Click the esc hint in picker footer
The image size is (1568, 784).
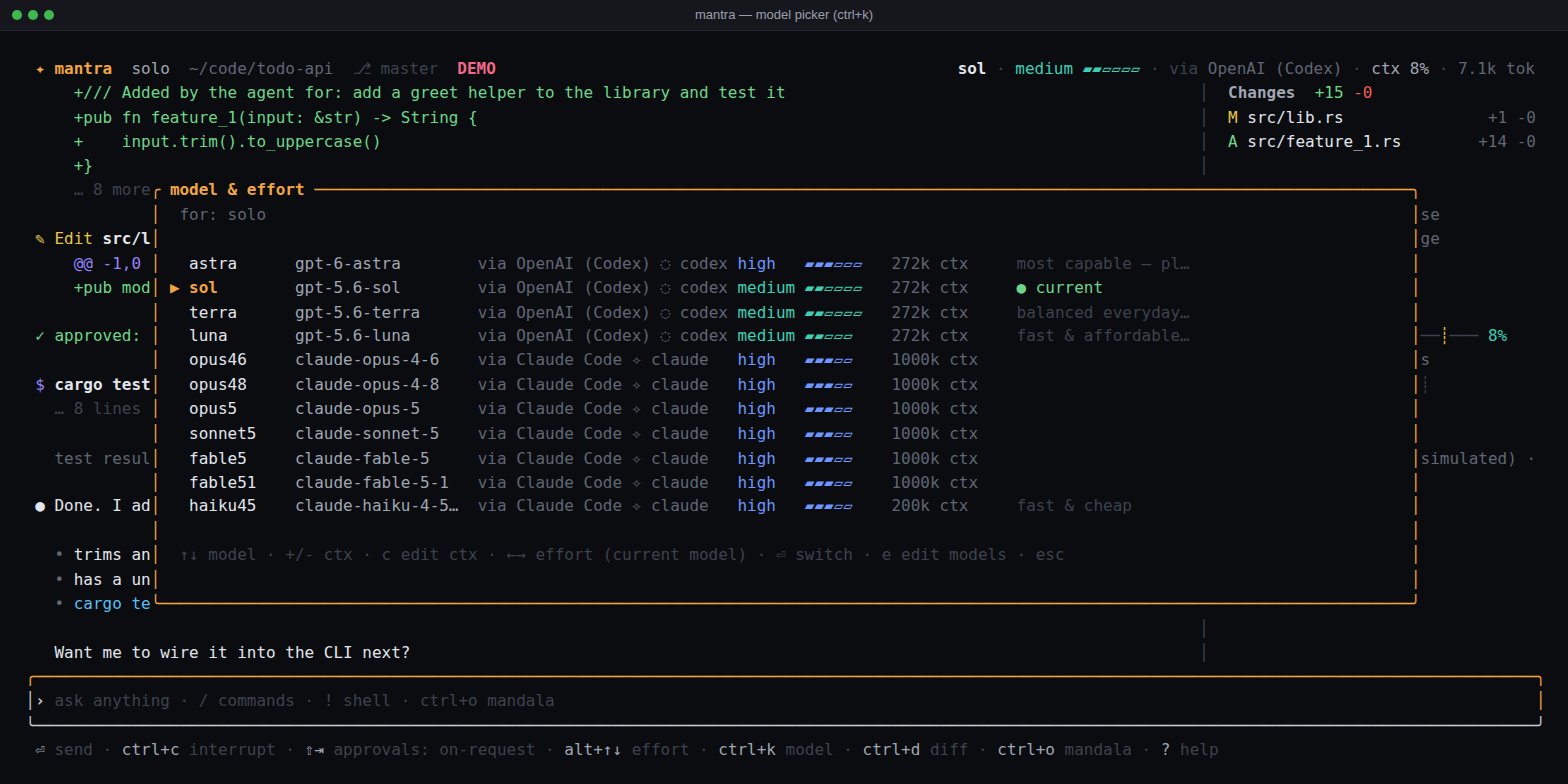pos(1050,554)
